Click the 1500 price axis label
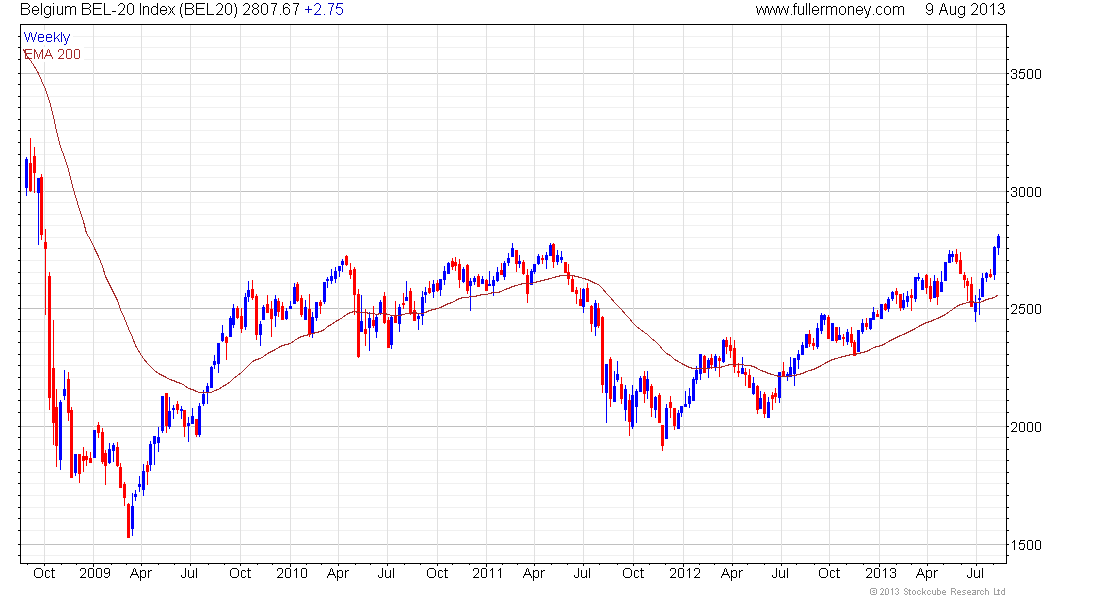 pos(1026,545)
